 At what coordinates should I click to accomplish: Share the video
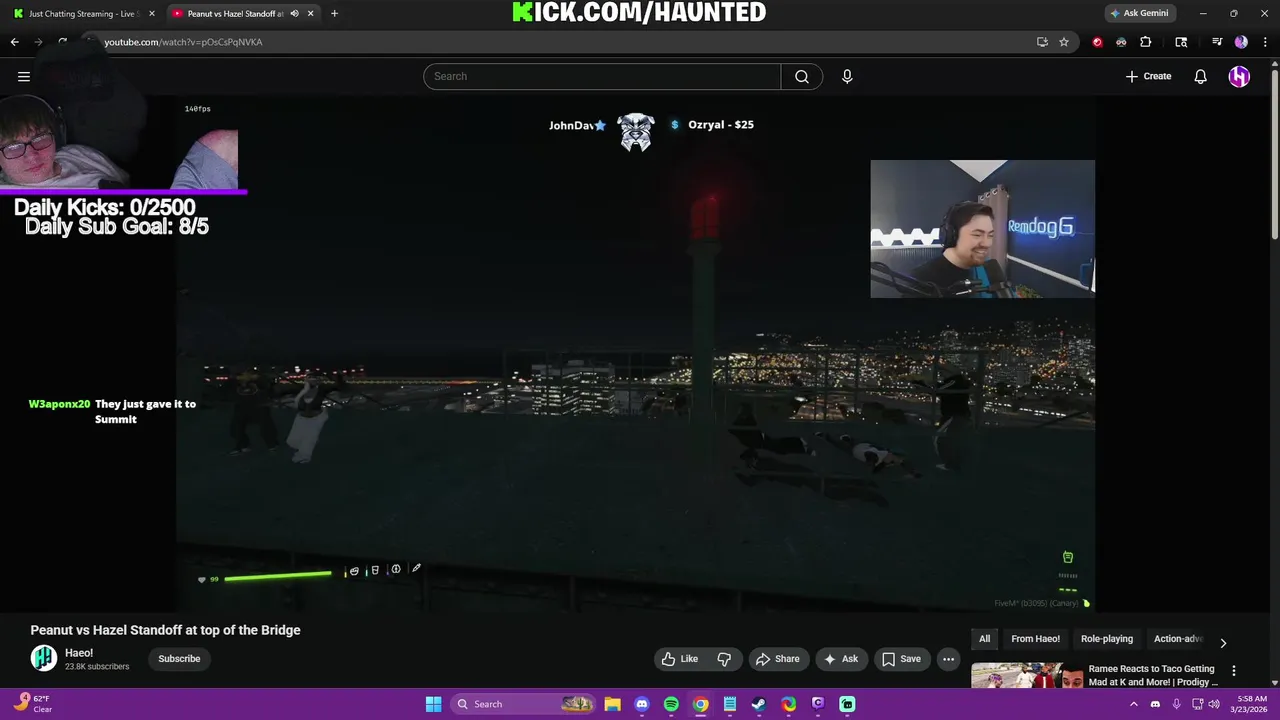pos(777,659)
